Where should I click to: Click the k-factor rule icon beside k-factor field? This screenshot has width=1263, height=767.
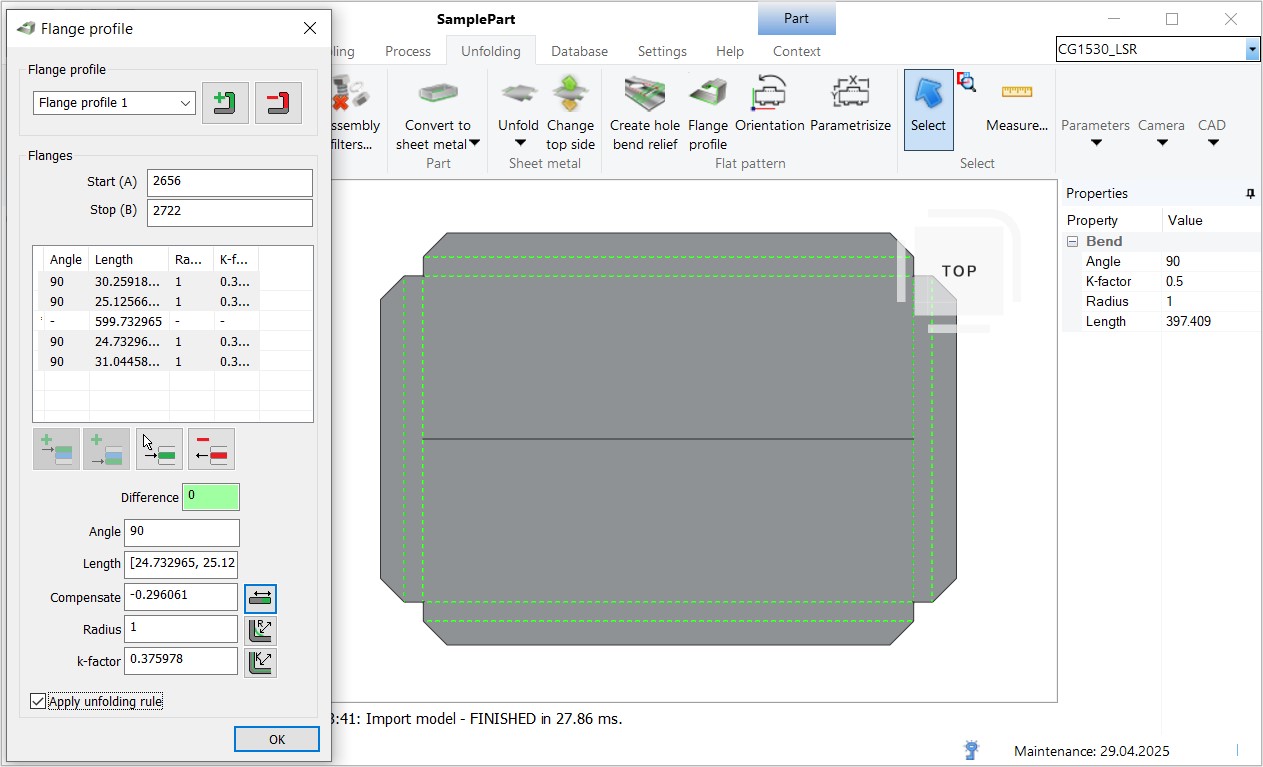(260, 662)
